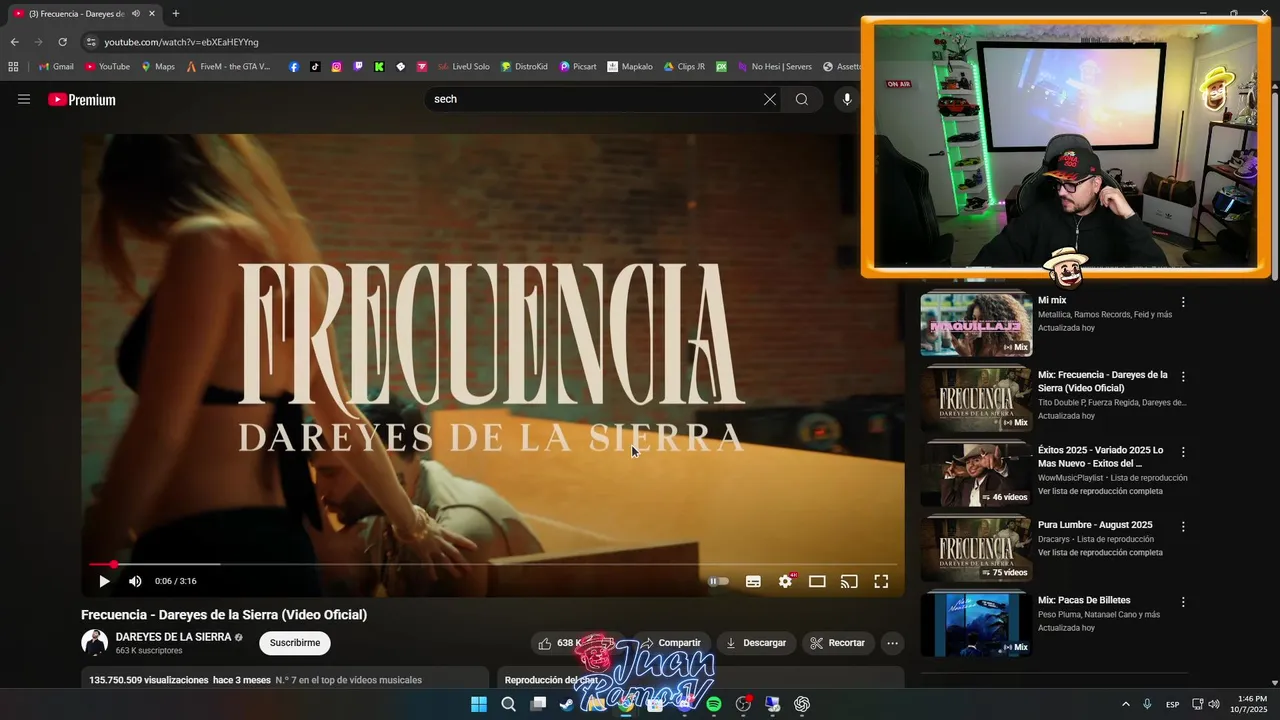Click the browser address bar URL
This screenshot has height=720, width=1280.
(x=181, y=42)
